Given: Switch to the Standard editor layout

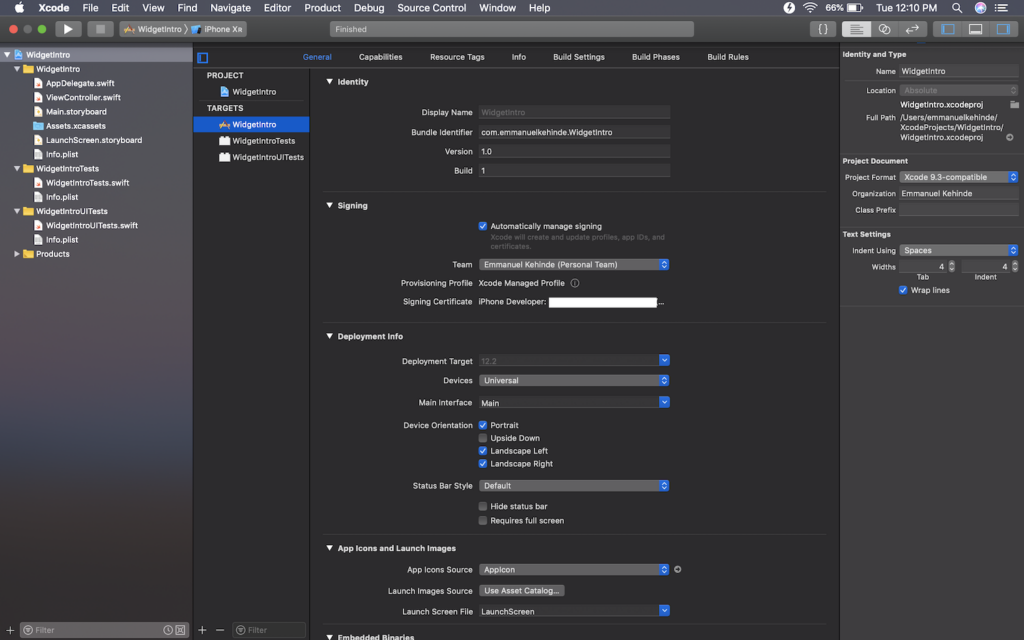Looking at the screenshot, I should click(856, 29).
